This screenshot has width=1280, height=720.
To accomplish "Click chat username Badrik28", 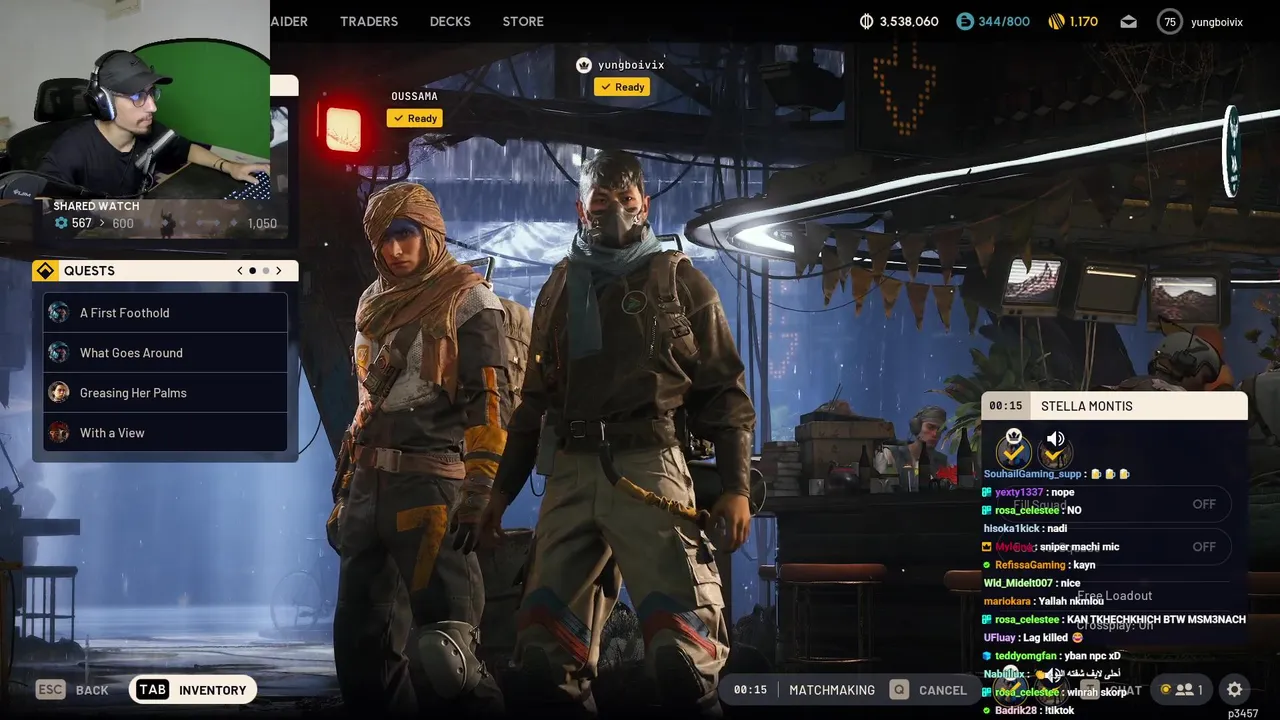I will 1016,710.
